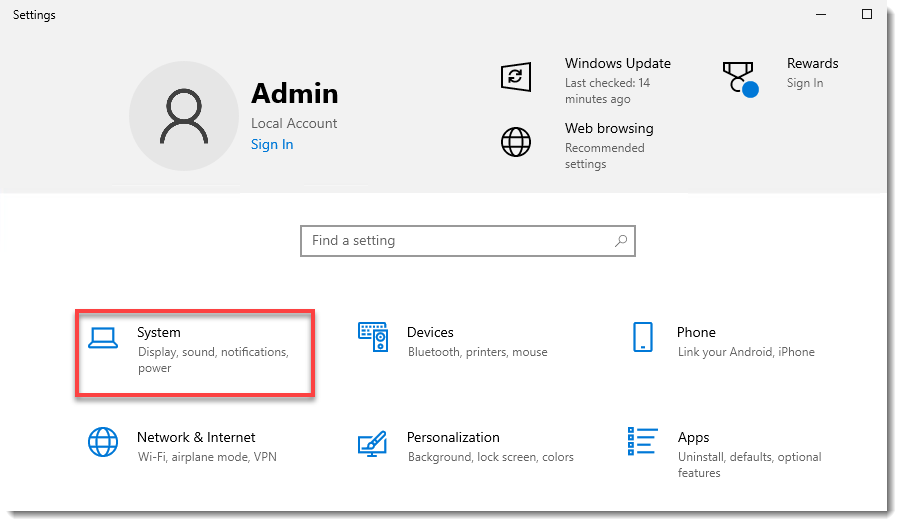Click the Rewards medal icon
Viewport: 902px width, 526px height.
[740, 79]
